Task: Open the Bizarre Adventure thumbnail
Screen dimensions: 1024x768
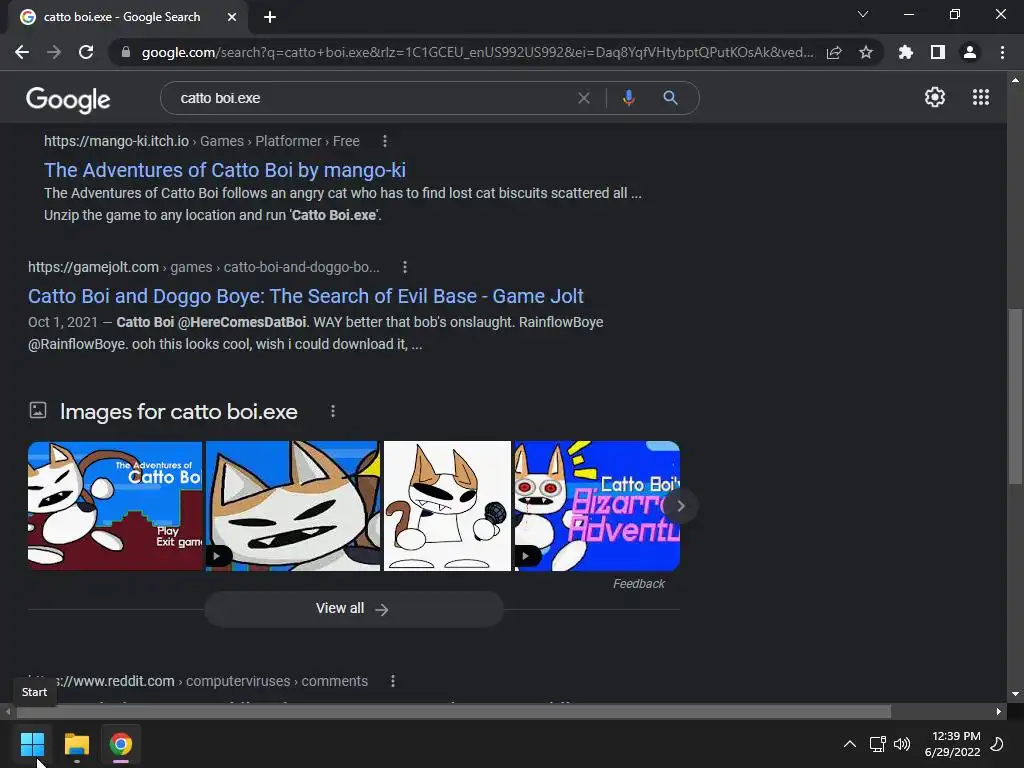Action: tap(597, 505)
